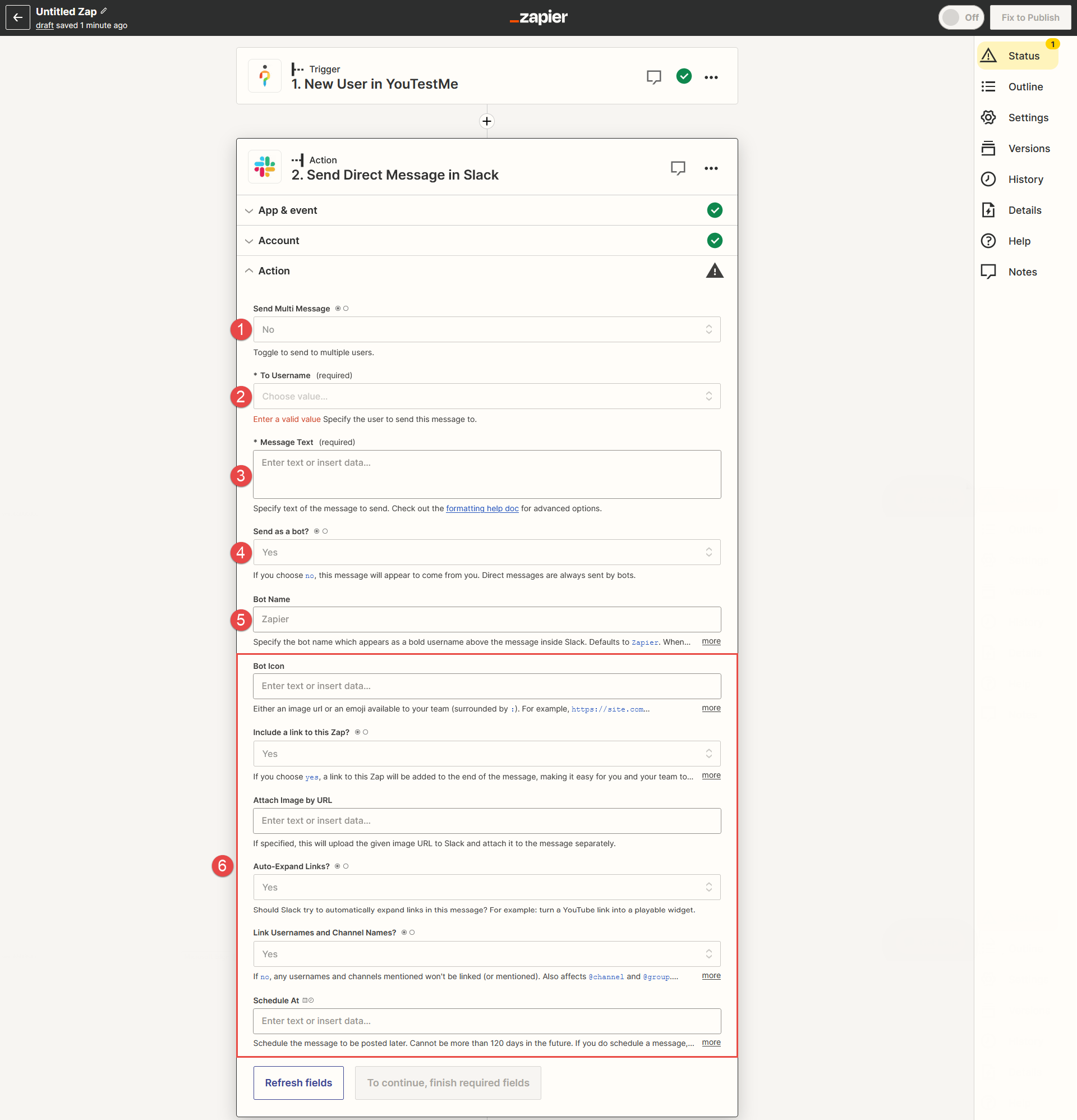Click Account section green check icon
Screen dimensions: 1077x1120
click(714, 241)
